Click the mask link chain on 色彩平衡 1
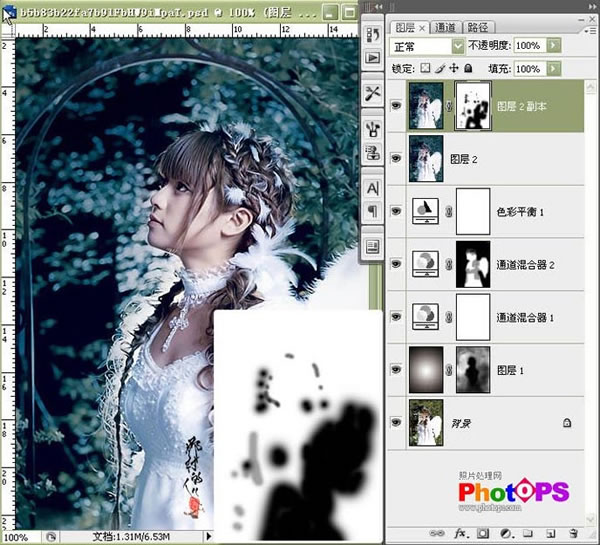 [449, 211]
